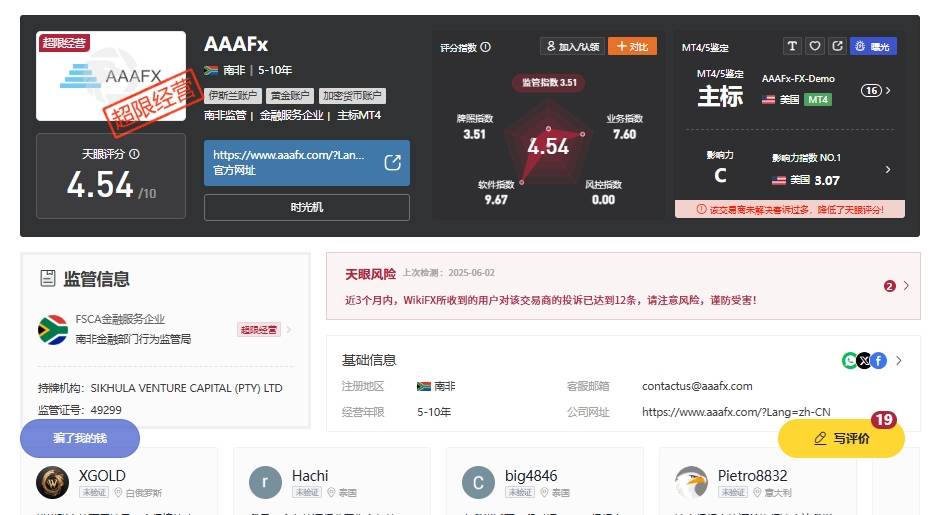
Task: Click the South Africa flag next to 南非 in header
Action: 211,70
